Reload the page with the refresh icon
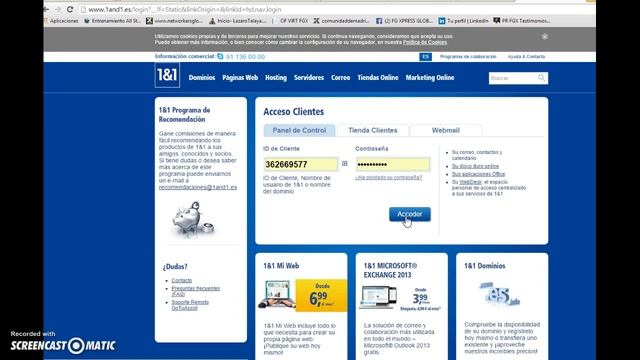Viewport: 640px width, 360px height. pos(70,9)
